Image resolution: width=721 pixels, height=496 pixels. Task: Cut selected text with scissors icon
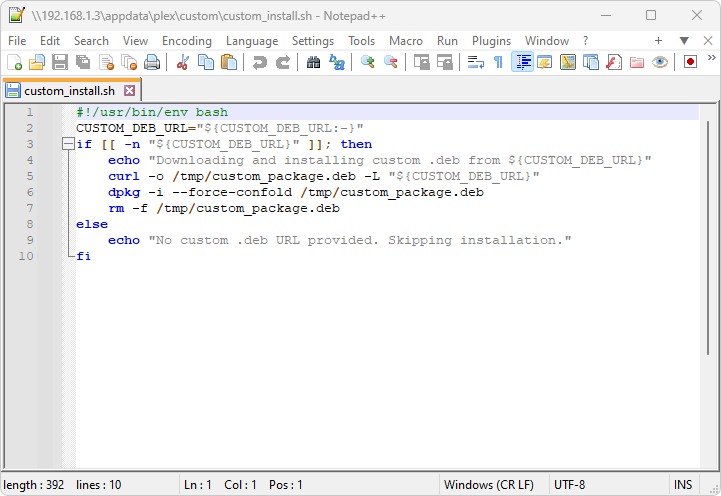pyautogui.click(x=183, y=62)
